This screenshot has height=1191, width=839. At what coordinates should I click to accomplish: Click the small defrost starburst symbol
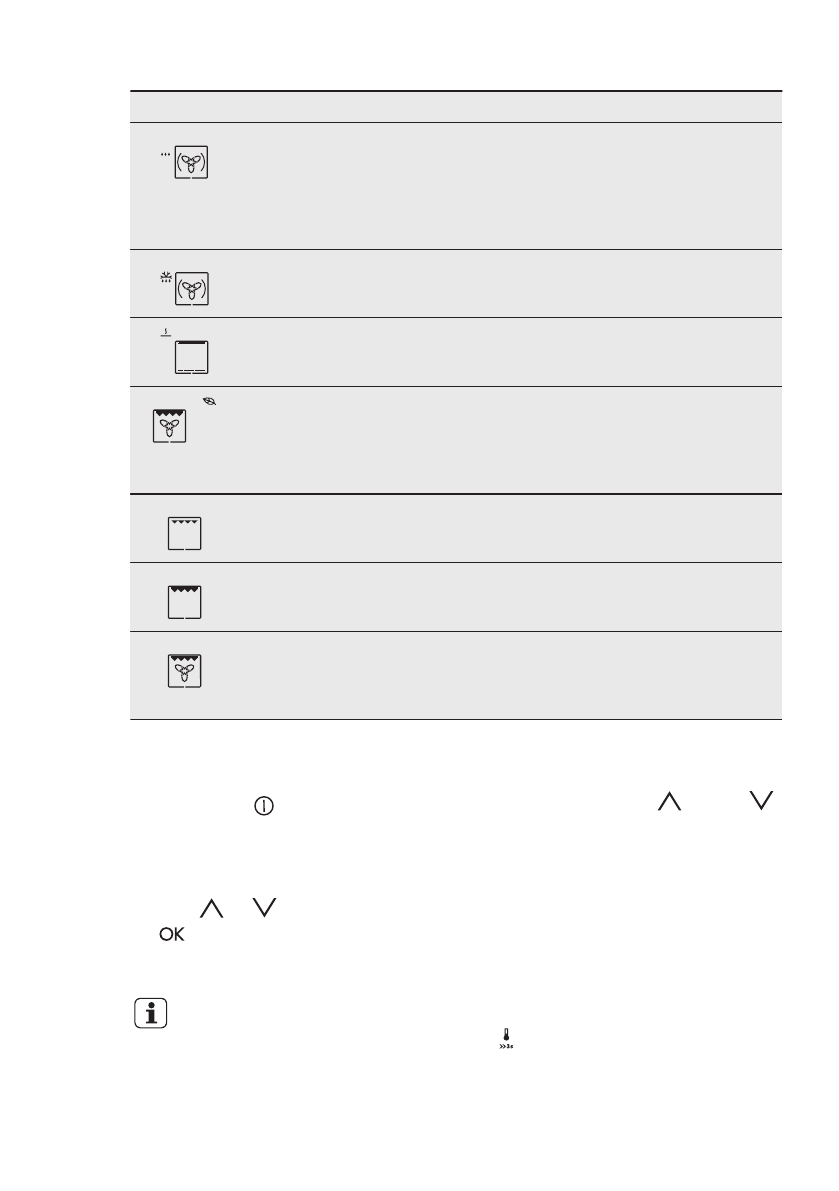click(x=166, y=277)
